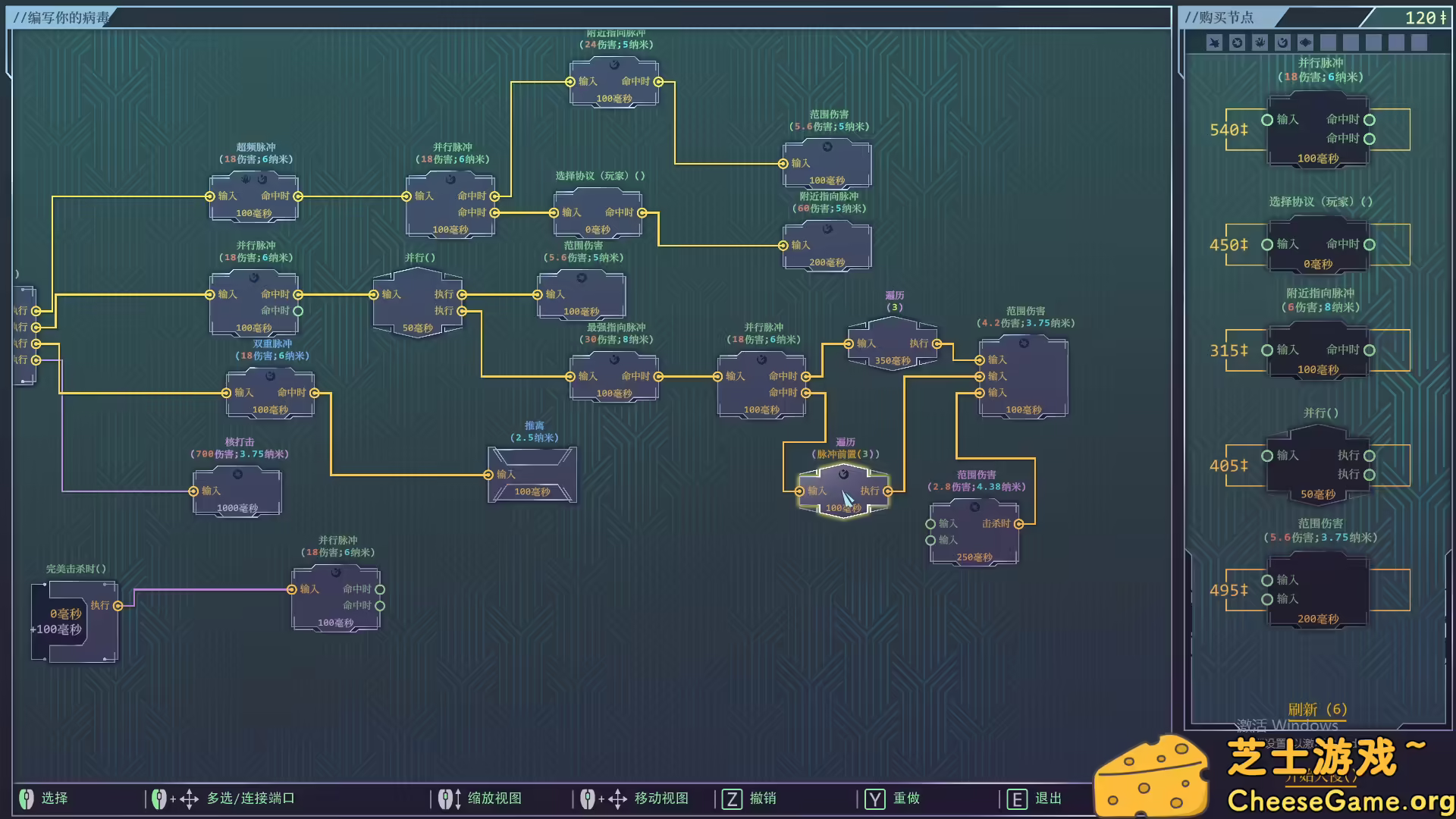
Task: Click the Z 撤销 key icon in the bottom bar
Action: point(732,798)
